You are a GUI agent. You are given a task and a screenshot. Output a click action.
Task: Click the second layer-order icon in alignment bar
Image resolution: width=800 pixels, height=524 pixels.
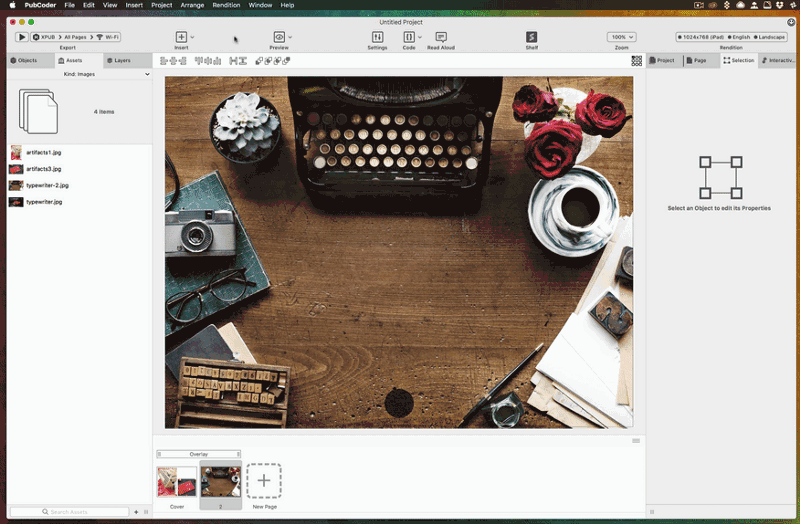tap(268, 61)
